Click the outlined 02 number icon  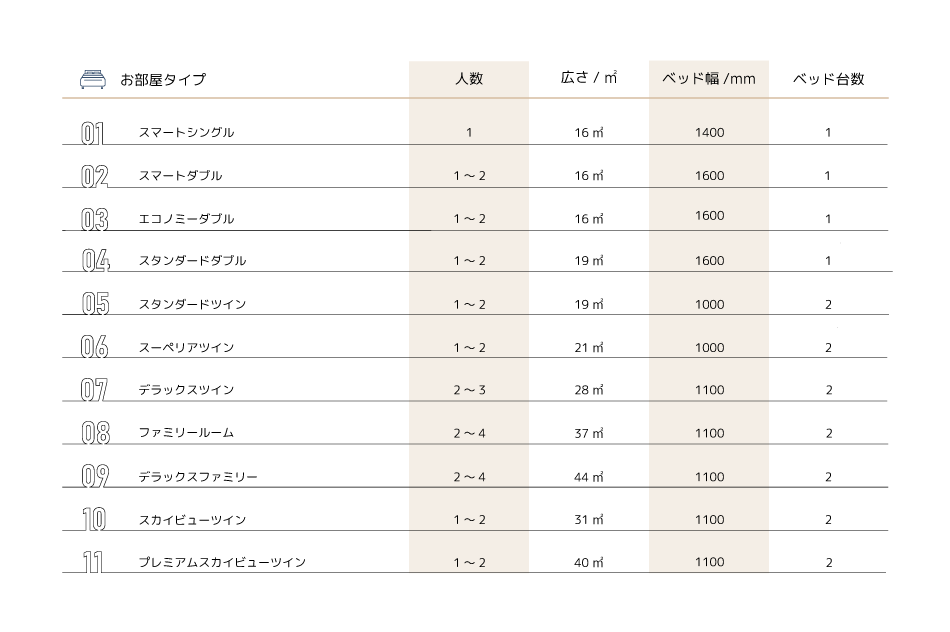pyautogui.click(x=95, y=176)
